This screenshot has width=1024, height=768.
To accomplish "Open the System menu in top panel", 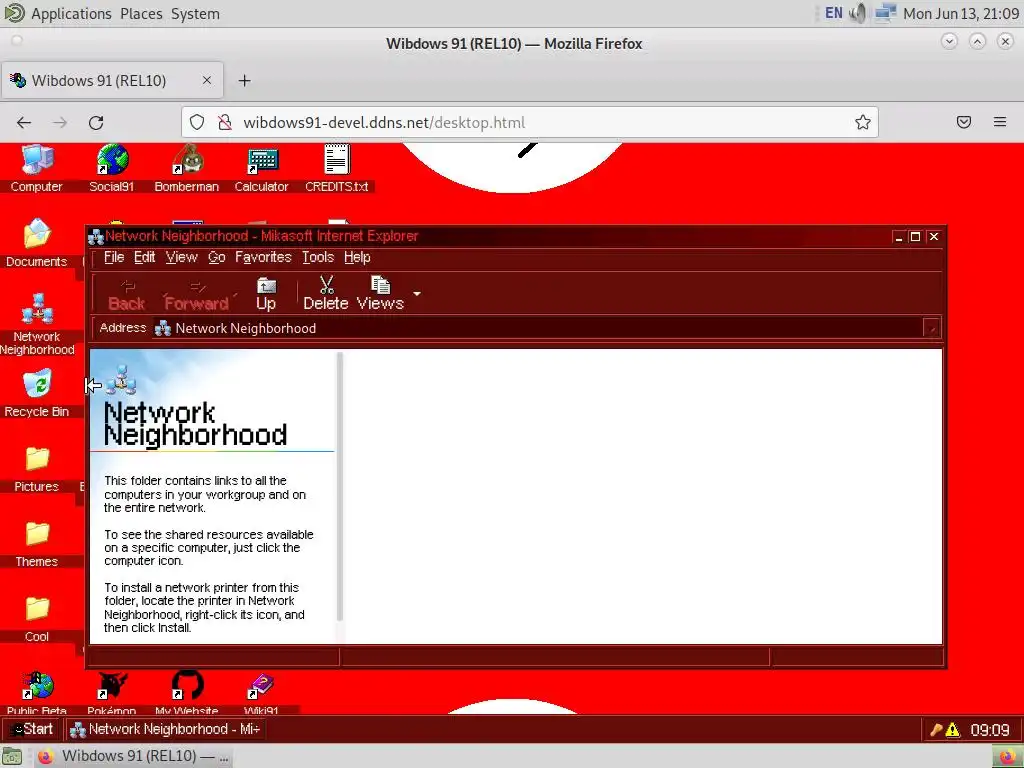I will coord(195,14).
